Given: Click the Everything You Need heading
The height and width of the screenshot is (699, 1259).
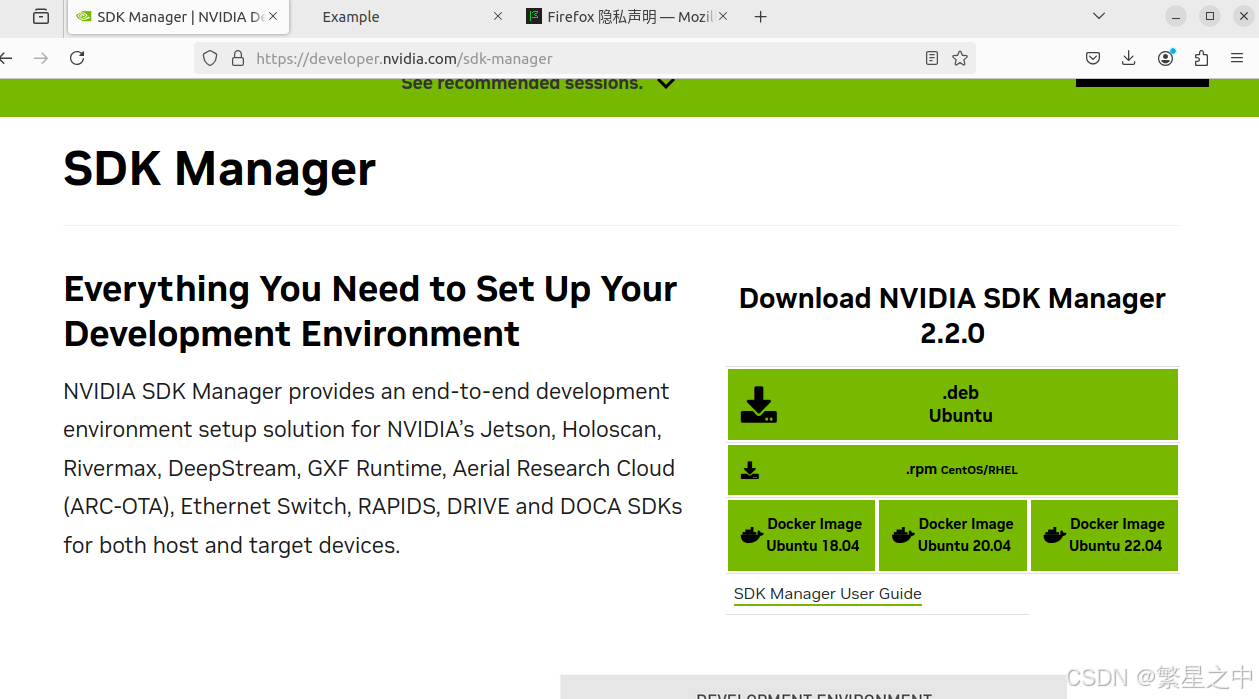Looking at the screenshot, I should [371, 311].
